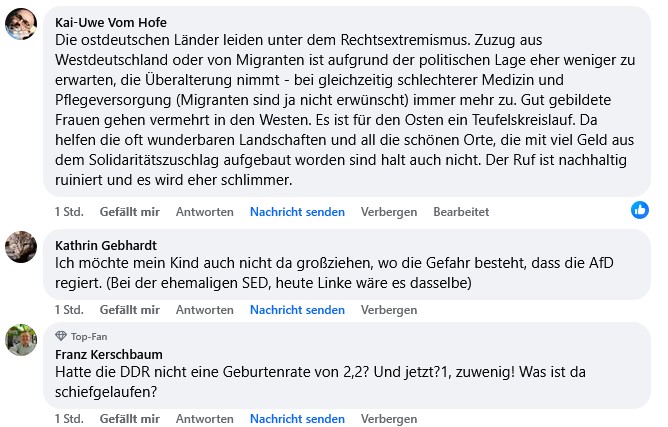Open Kai-Uwe Vom Hofe's profile name link

[112, 21]
